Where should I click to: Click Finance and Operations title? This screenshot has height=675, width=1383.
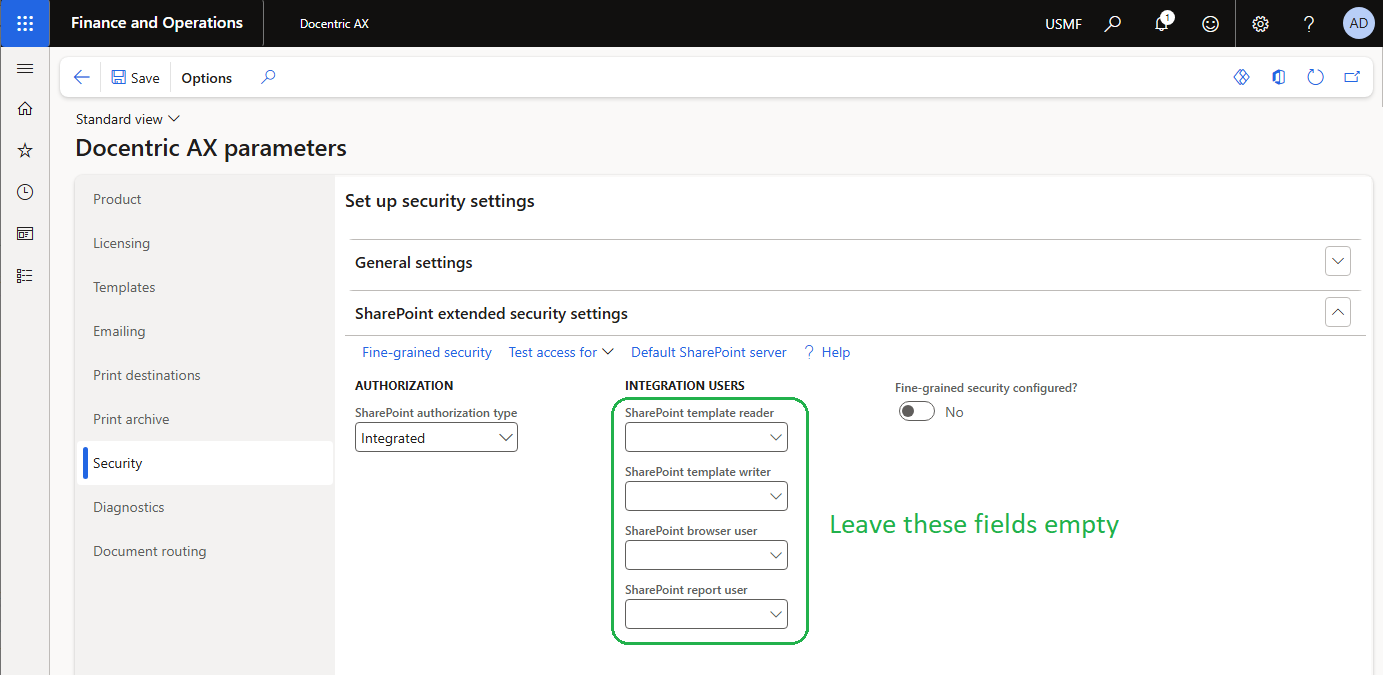[x=157, y=22]
